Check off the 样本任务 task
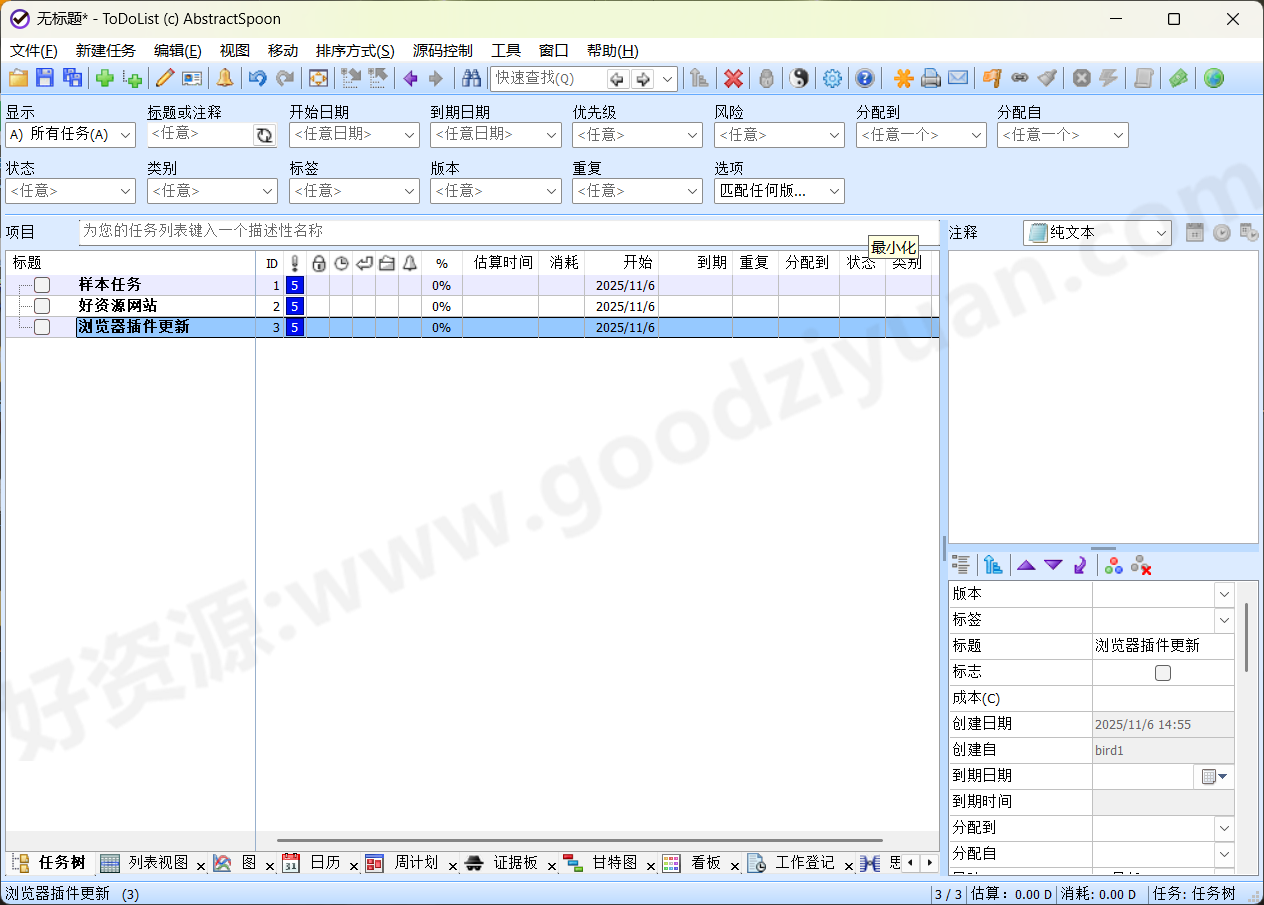The image size is (1264, 905). coord(41,284)
